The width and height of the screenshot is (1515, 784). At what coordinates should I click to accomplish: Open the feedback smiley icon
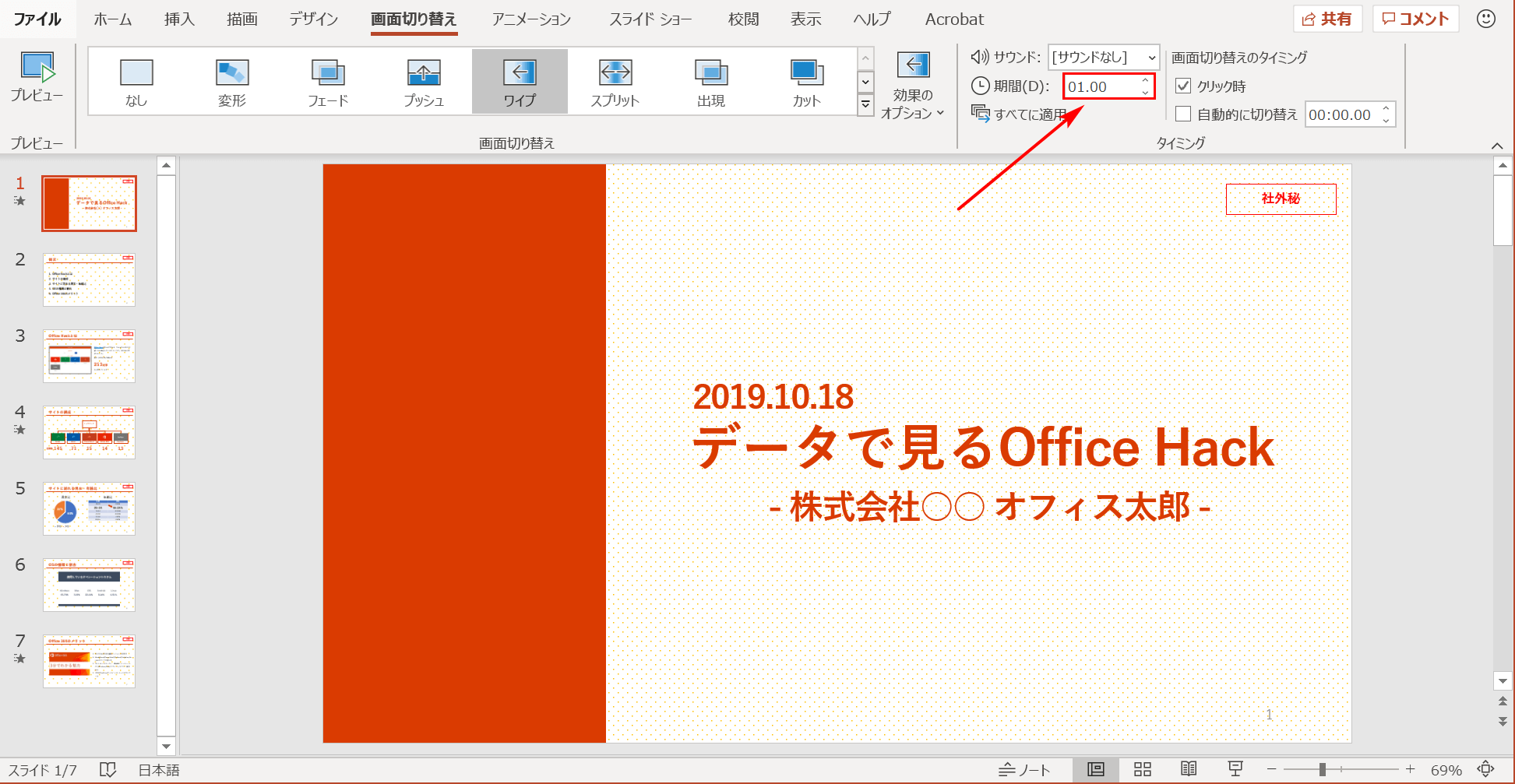1486,19
